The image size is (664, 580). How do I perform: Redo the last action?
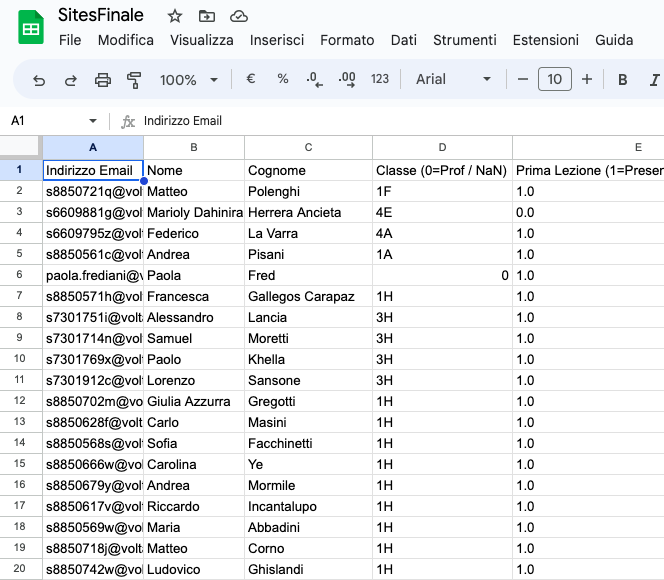coord(71,80)
